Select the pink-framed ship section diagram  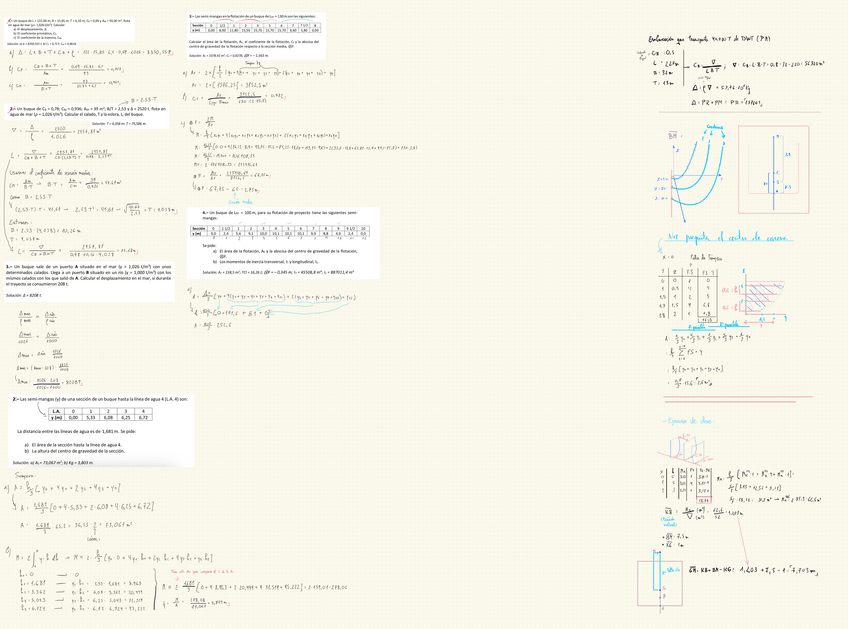pos(773,170)
